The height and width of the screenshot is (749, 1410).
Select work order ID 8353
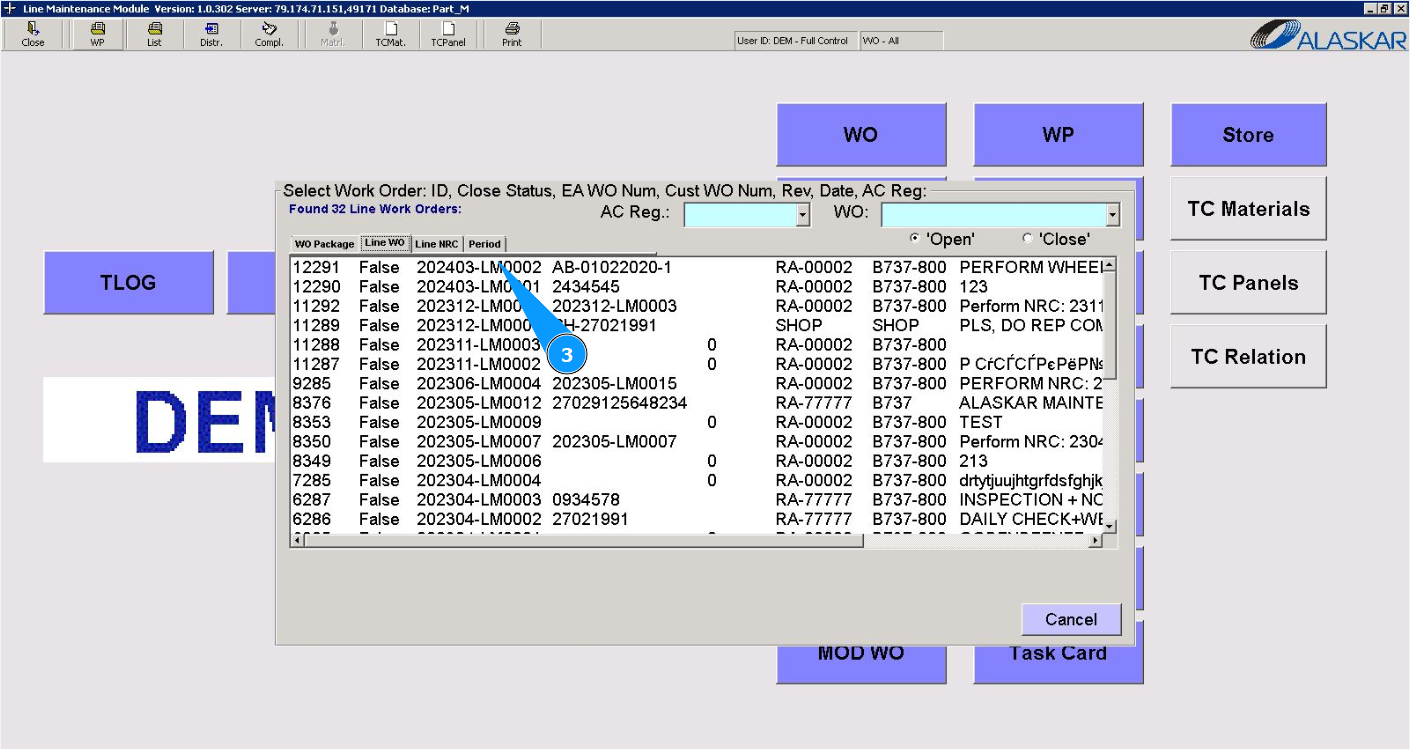[x=312, y=422]
